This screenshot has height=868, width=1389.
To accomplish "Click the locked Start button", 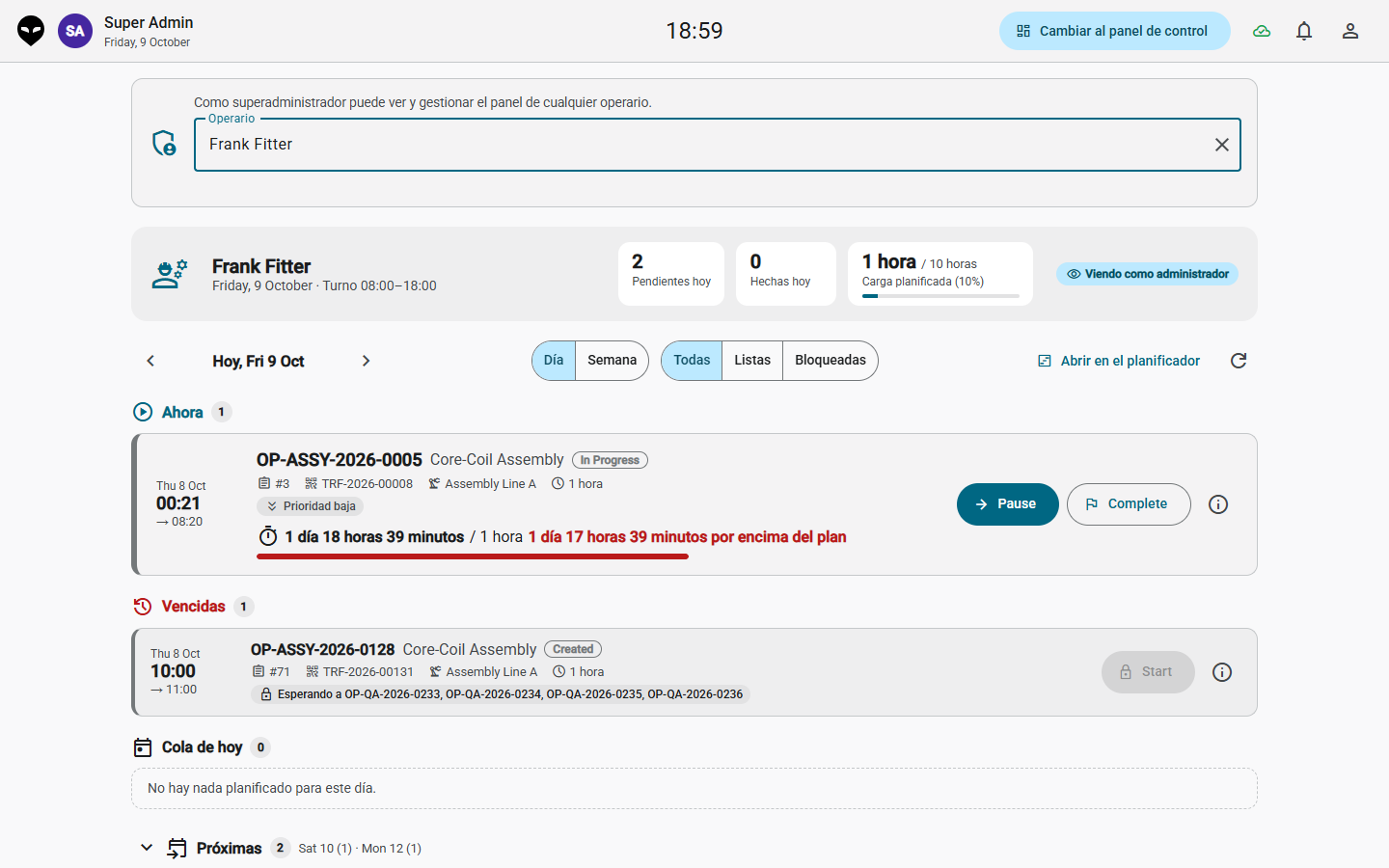I will coord(1148,672).
